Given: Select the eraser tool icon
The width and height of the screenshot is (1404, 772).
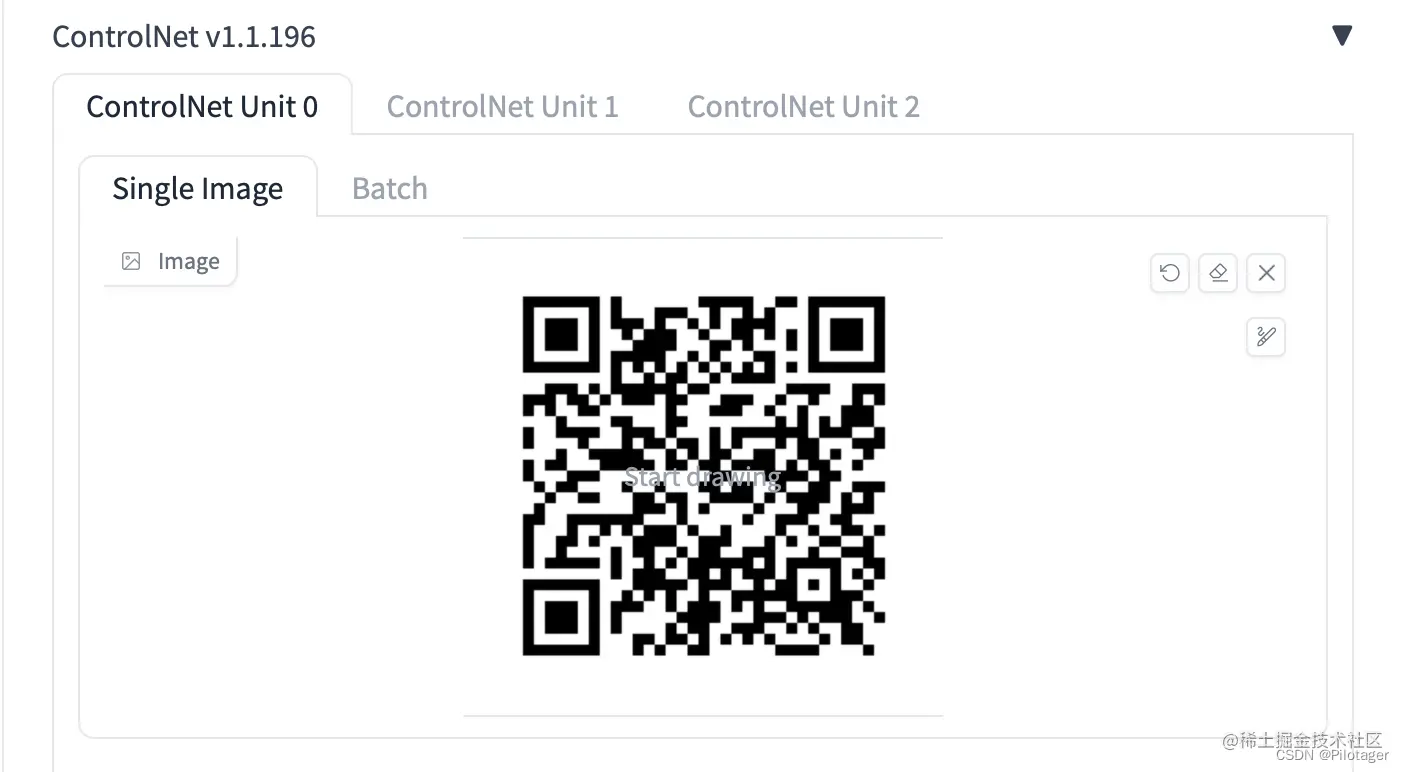Looking at the screenshot, I should (1218, 273).
